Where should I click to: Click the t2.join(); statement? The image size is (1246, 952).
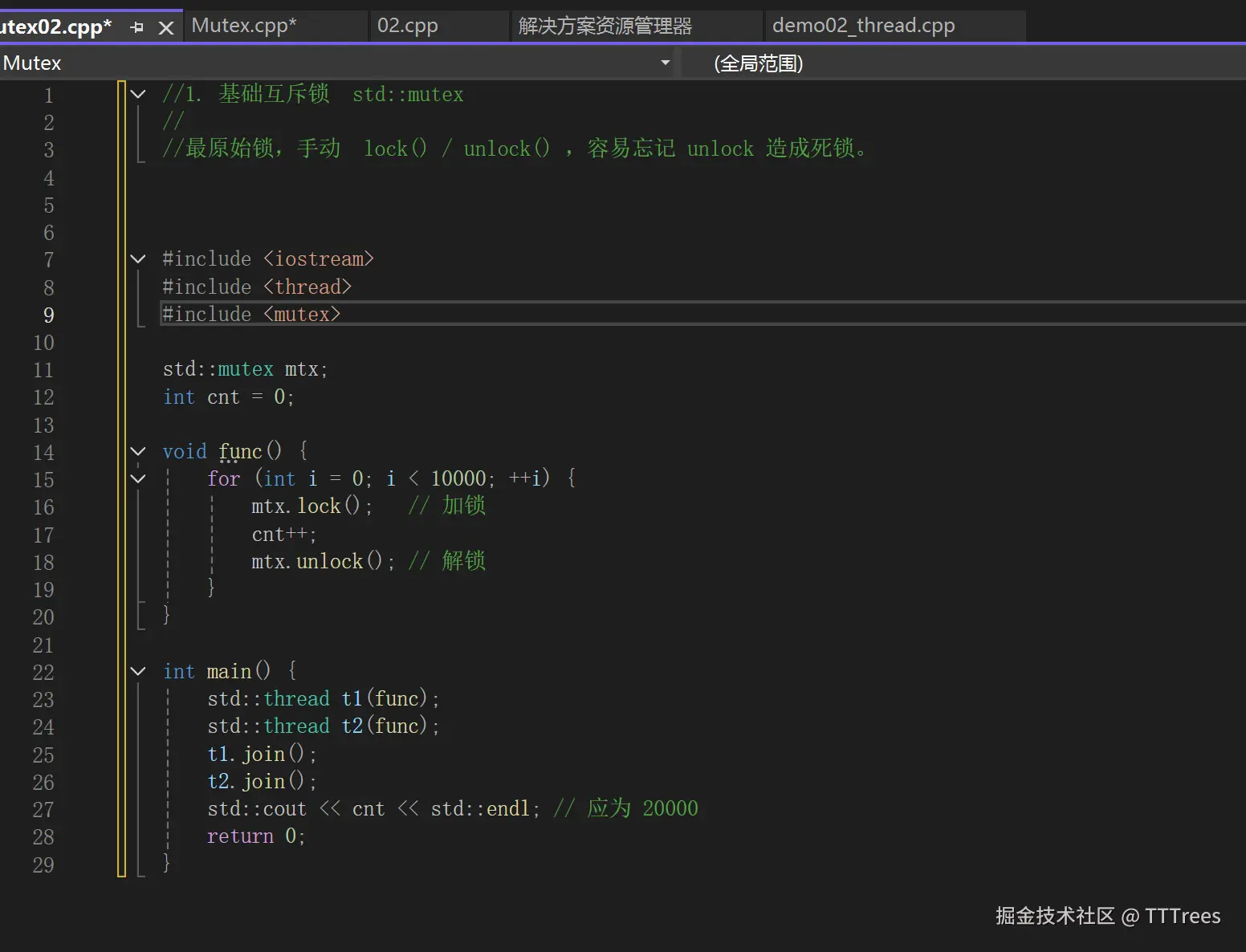tap(262, 781)
